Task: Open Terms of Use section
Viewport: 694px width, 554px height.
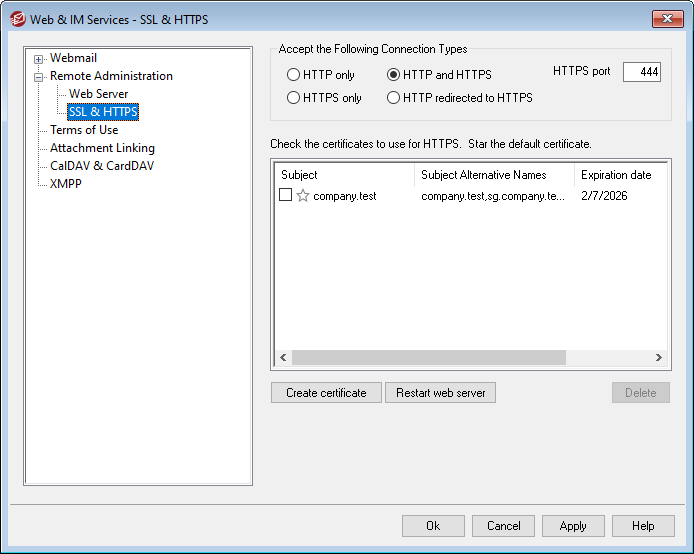Action: tap(84, 130)
